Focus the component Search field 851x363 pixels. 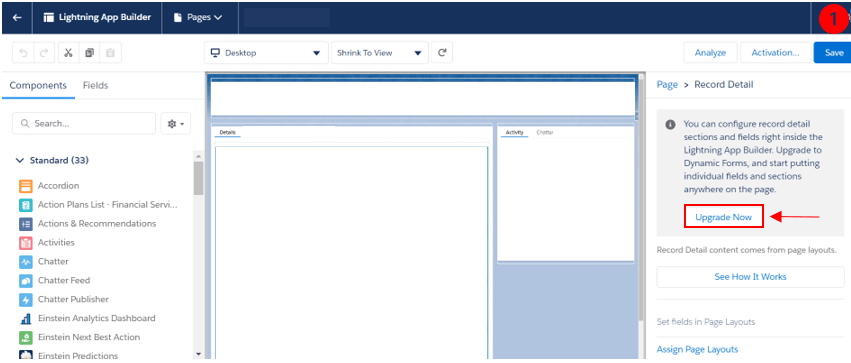click(84, 124)
